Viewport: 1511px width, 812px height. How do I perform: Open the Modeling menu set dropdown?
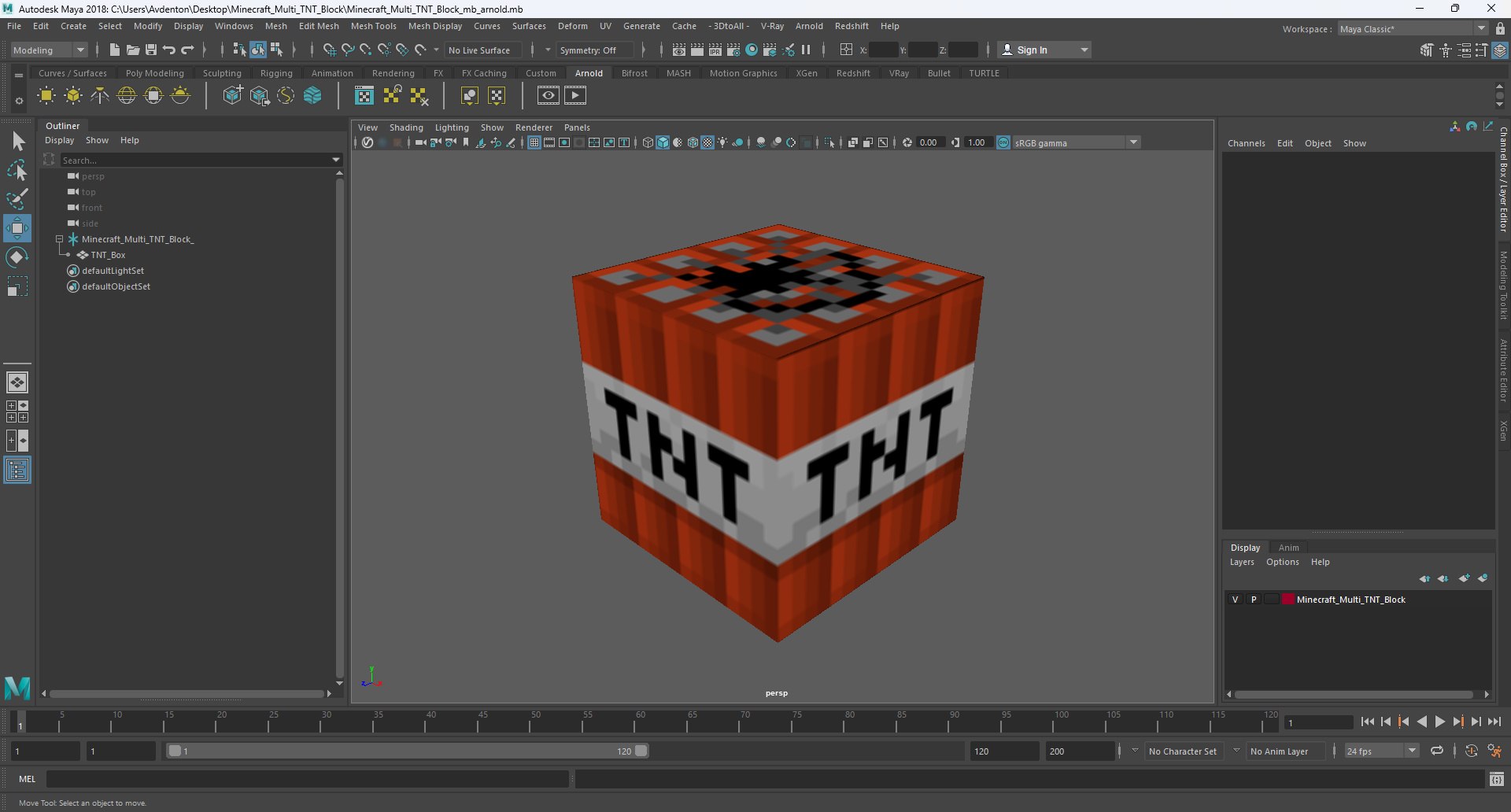[49, 50]
